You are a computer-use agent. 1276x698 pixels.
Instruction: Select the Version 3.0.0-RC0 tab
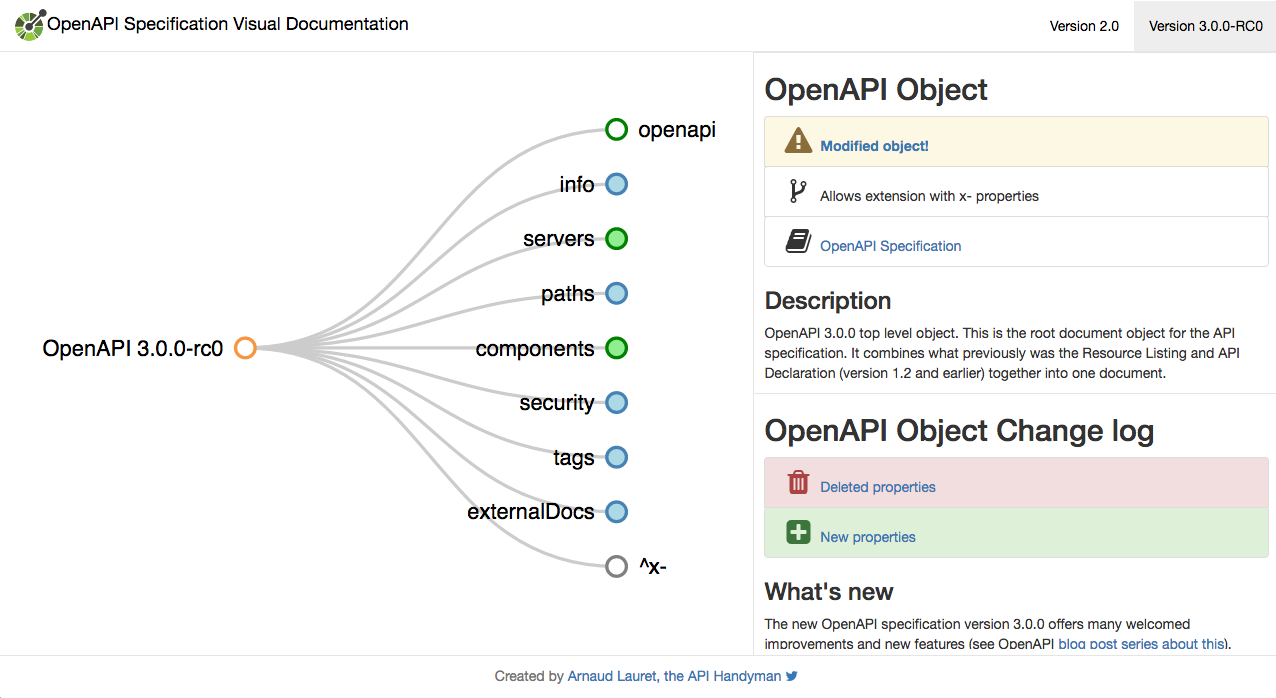point(1204,25)
